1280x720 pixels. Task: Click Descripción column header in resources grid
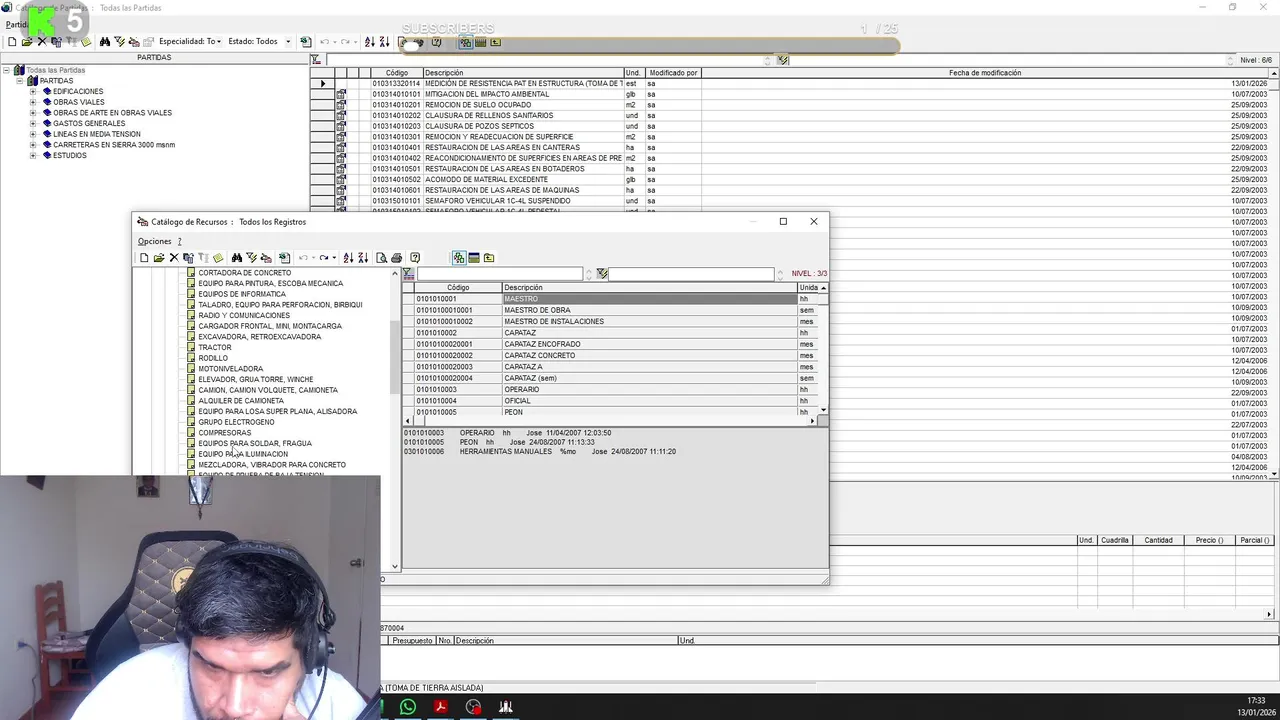[x=649, y=288]
